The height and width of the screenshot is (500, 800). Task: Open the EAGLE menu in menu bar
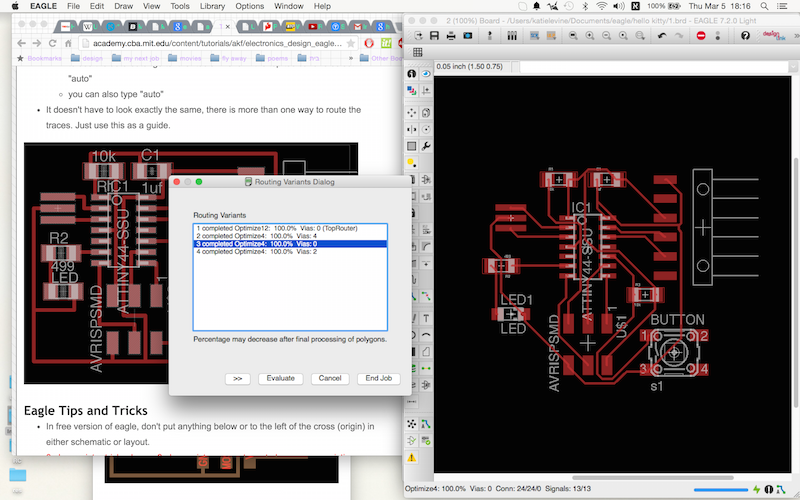(x=43, y=6)
